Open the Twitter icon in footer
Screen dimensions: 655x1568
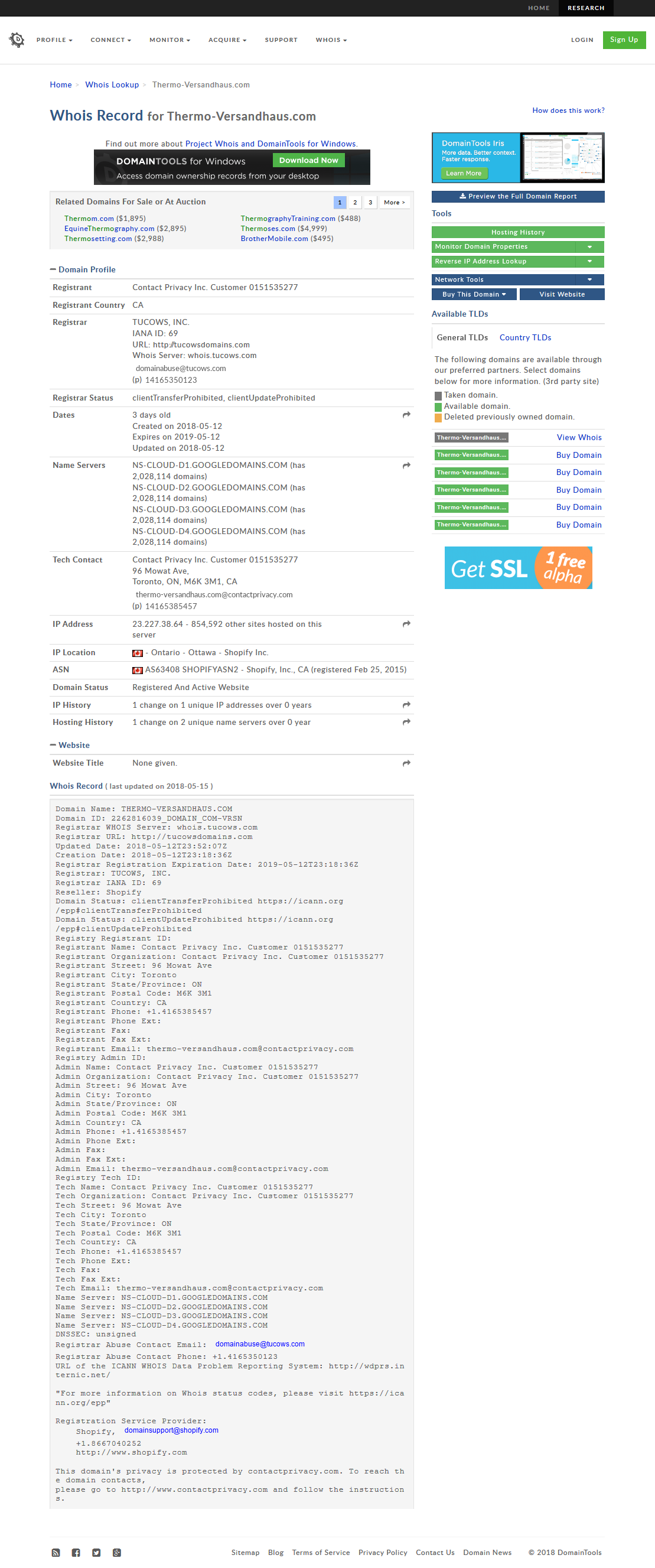pos(96,1553)
